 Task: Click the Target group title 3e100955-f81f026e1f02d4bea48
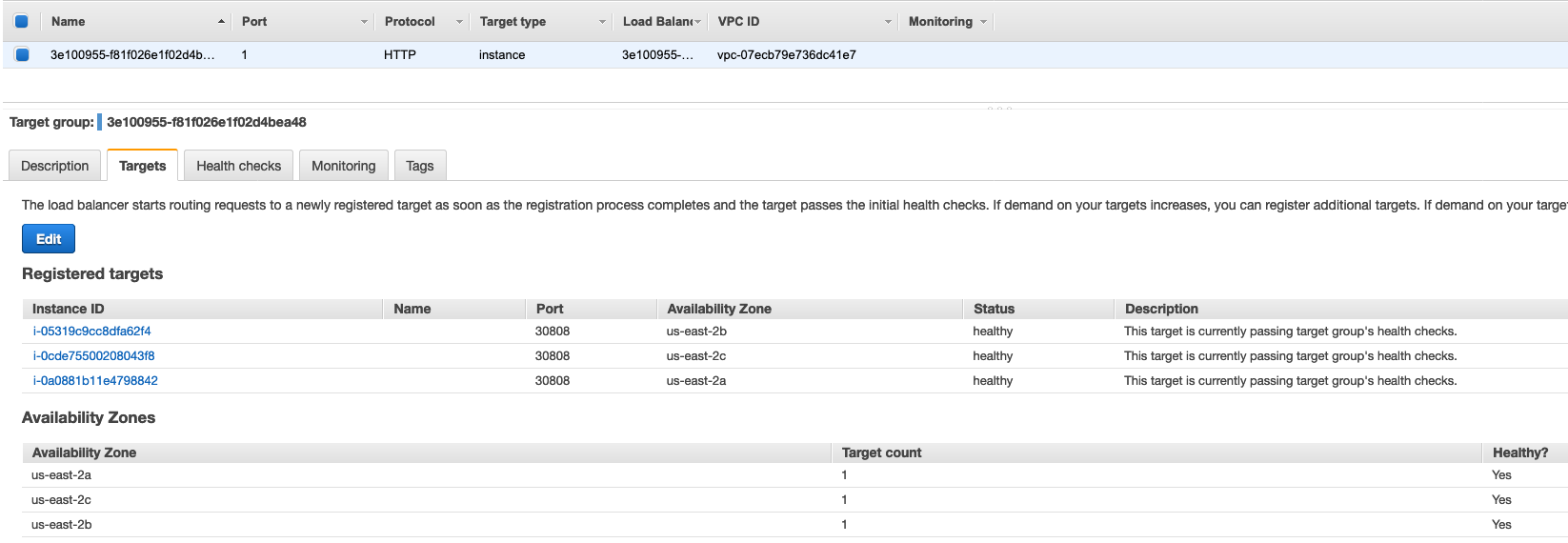(x=207, y=122)
